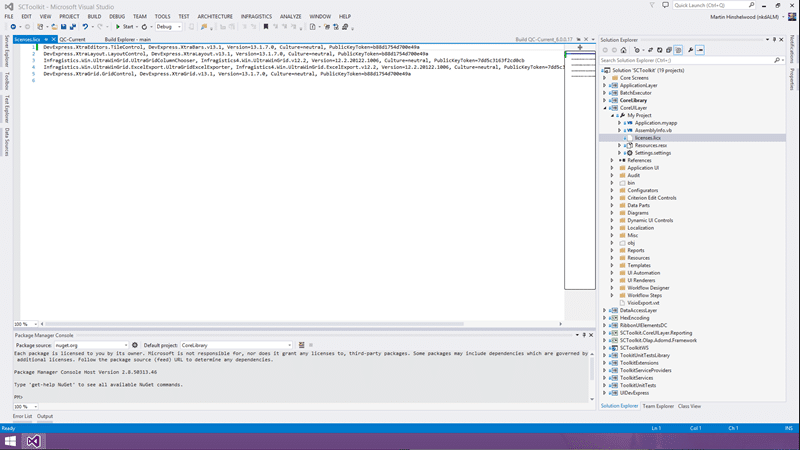Screen dimensions: 800x450
Task: Open the Debug configuration dropdown
Action: pyautogui.click(x=168, y=27)
